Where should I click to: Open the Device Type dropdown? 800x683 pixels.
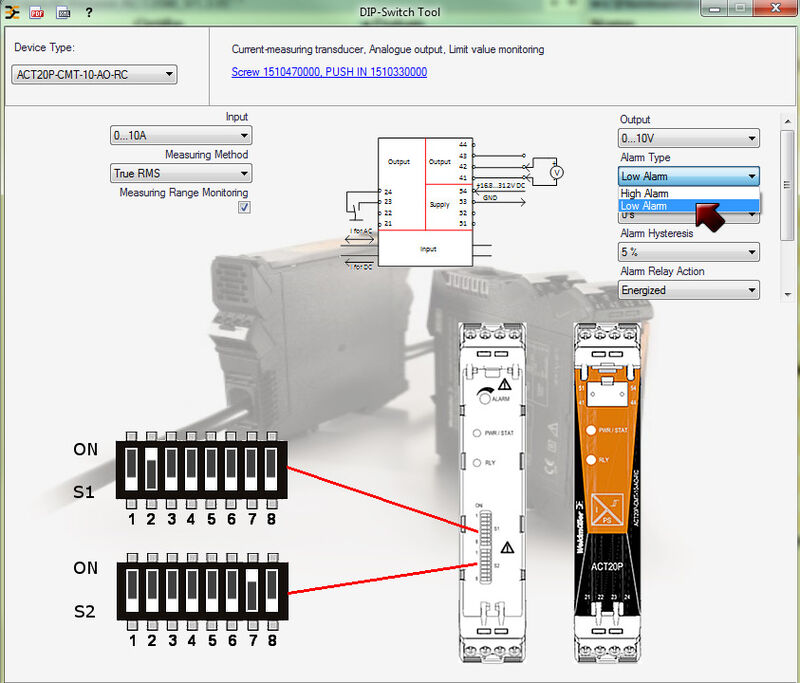(x=95, y=75)
